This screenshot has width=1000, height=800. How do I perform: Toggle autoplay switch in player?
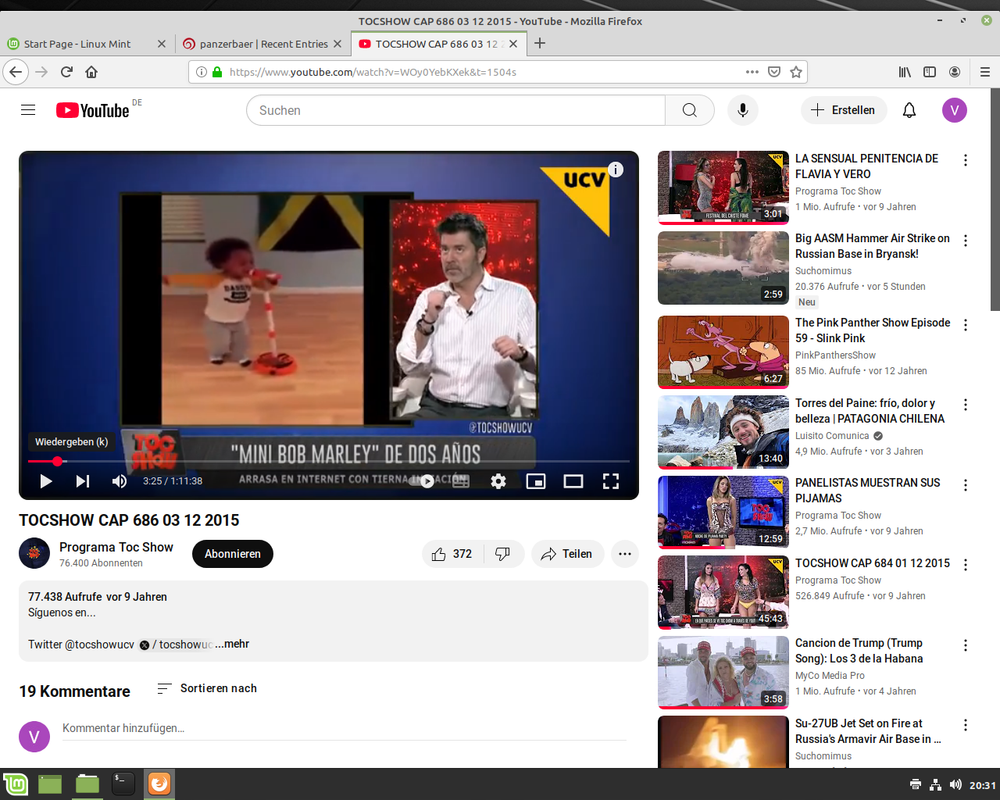pyautogui.click(x=423, y=481)
